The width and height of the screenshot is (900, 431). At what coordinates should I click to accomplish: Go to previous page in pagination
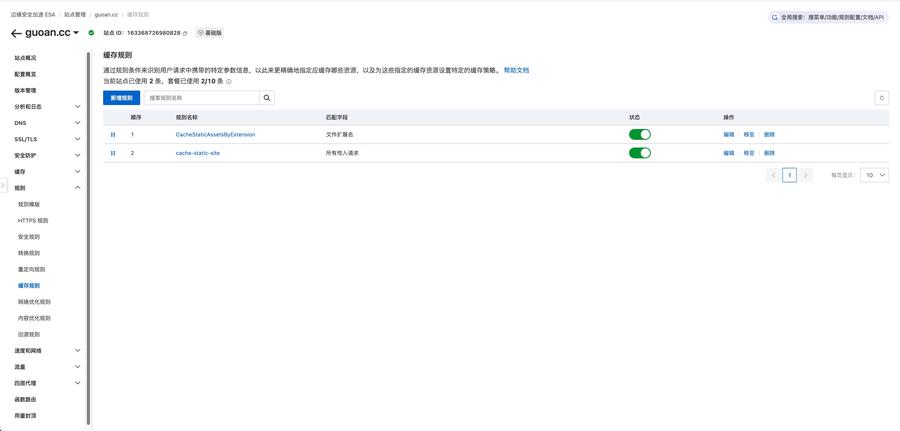(773, 175)
